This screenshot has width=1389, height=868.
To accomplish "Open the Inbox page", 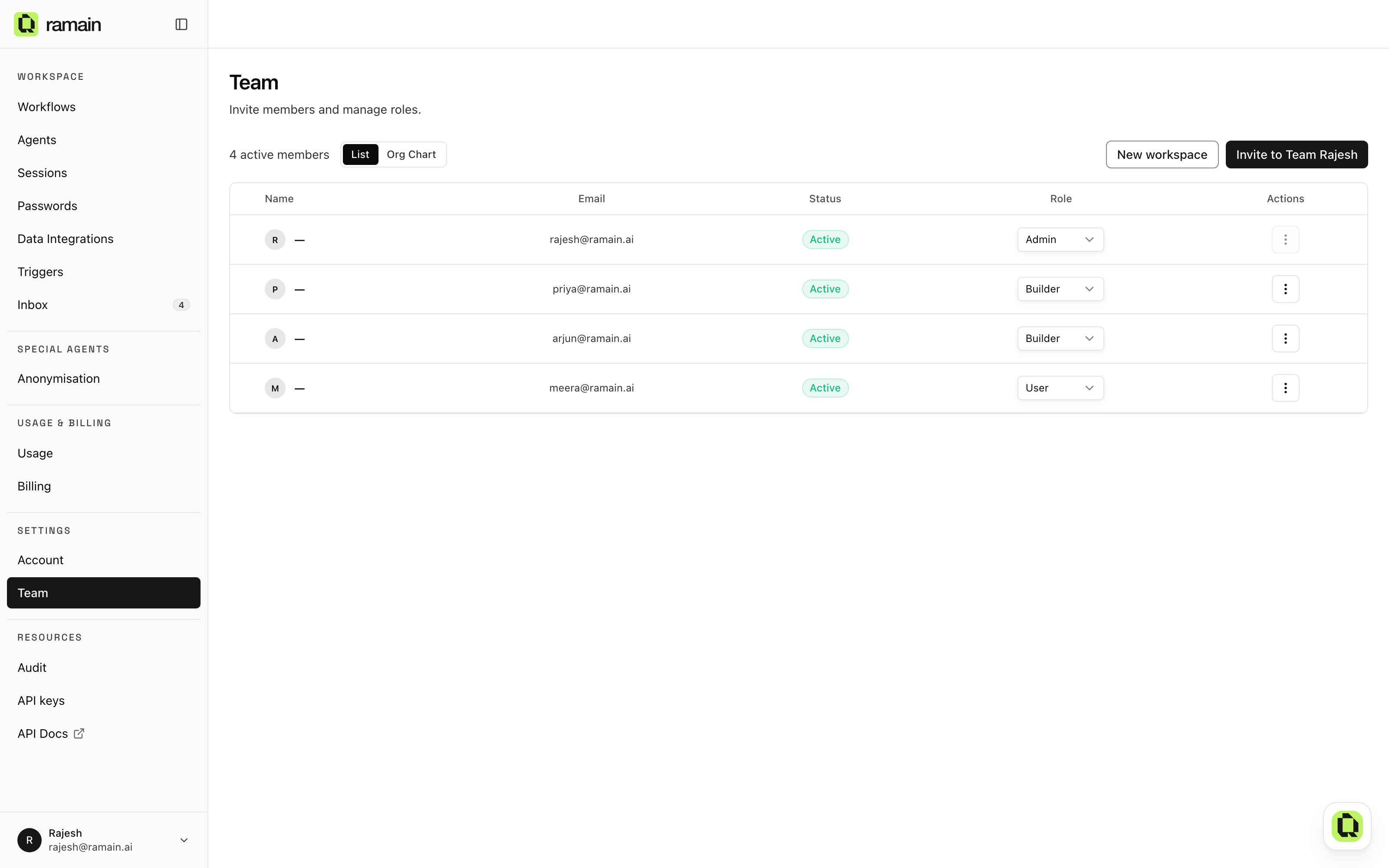I will (103, 305).
